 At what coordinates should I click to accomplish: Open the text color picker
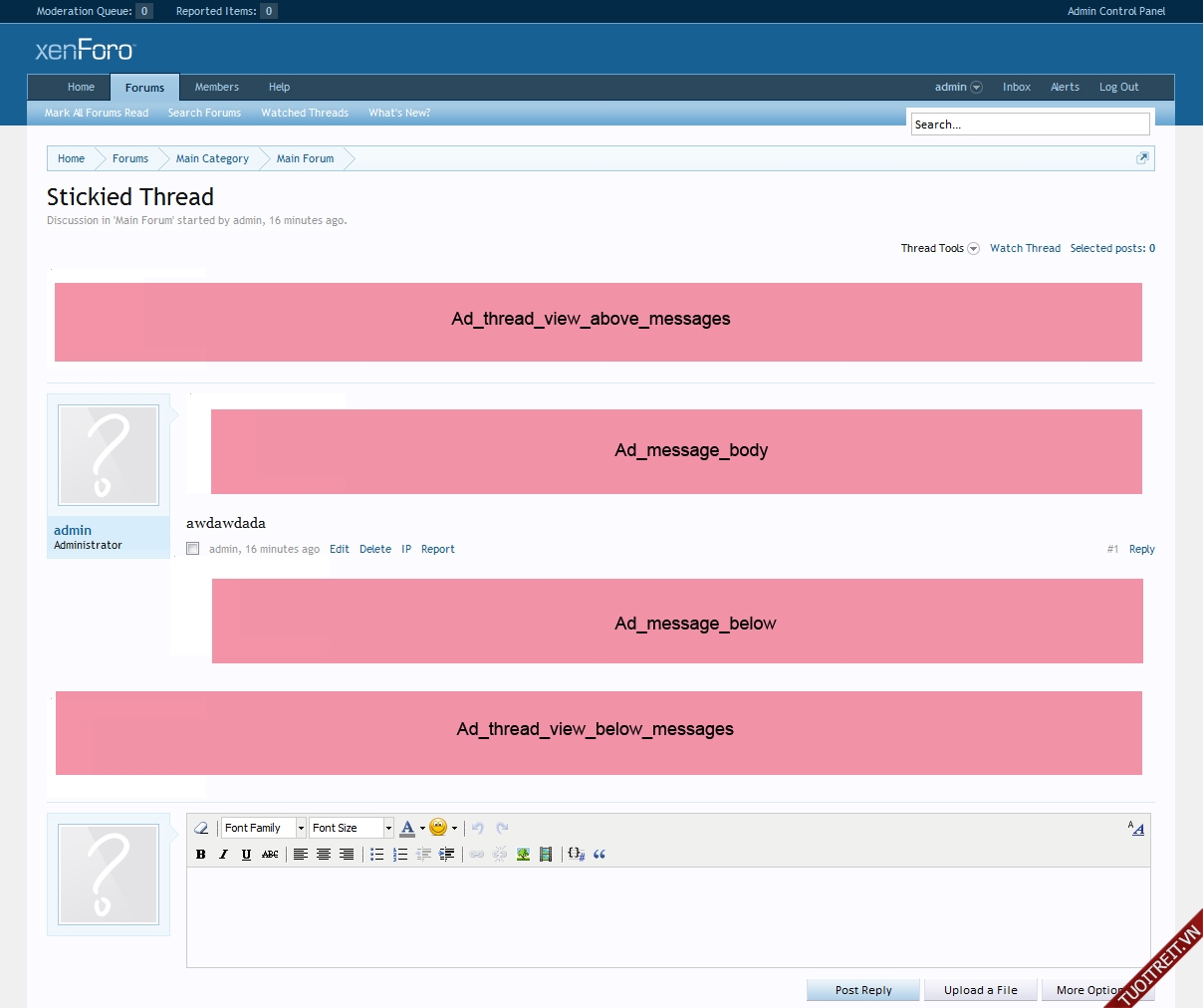412,828
